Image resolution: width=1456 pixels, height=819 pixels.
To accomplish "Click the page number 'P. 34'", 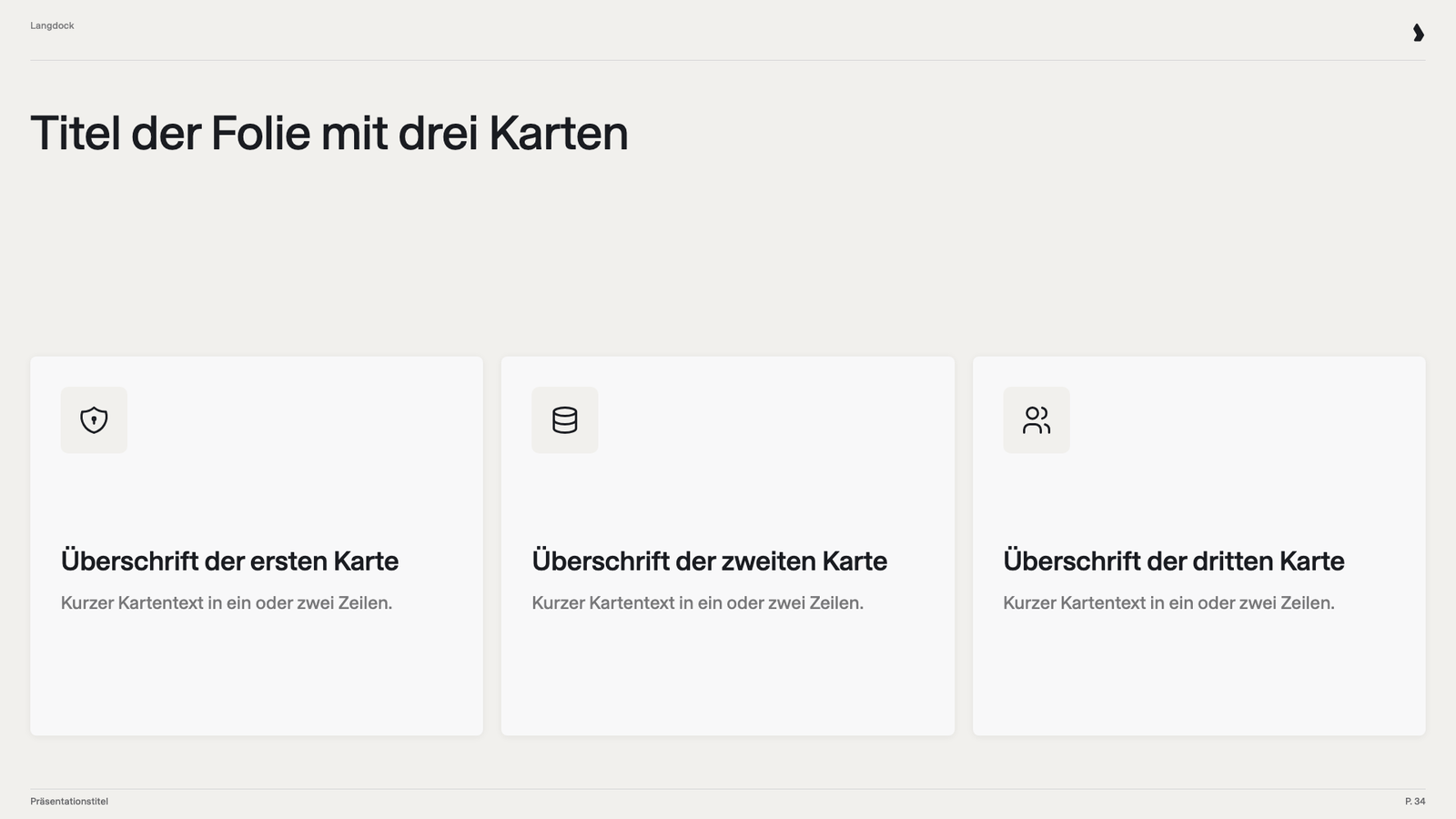I will tap(1415, 802).
